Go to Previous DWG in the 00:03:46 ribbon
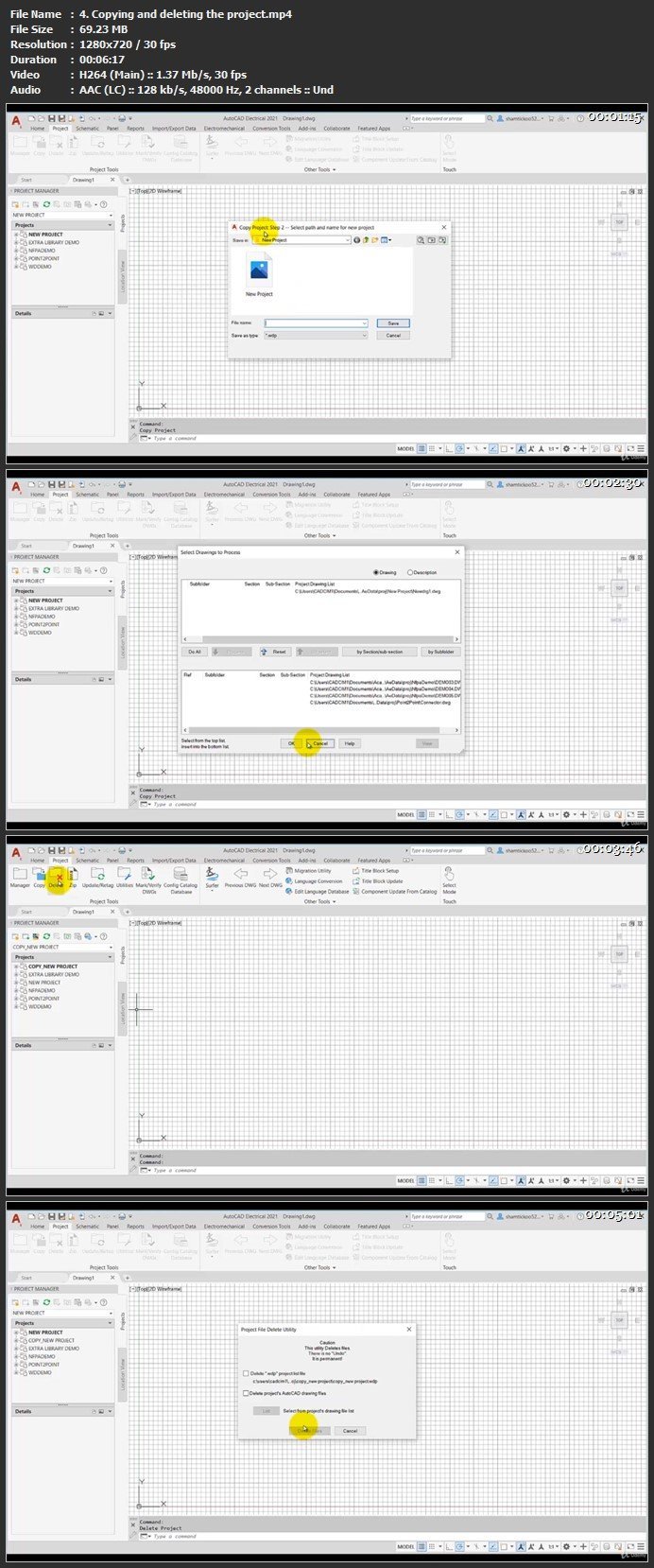 pyautogui.click(x=240, y=876)
